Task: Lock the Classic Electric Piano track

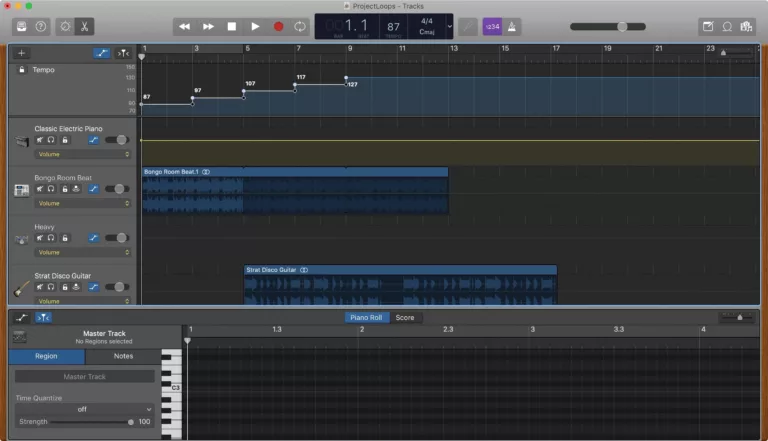Action: 65,140
